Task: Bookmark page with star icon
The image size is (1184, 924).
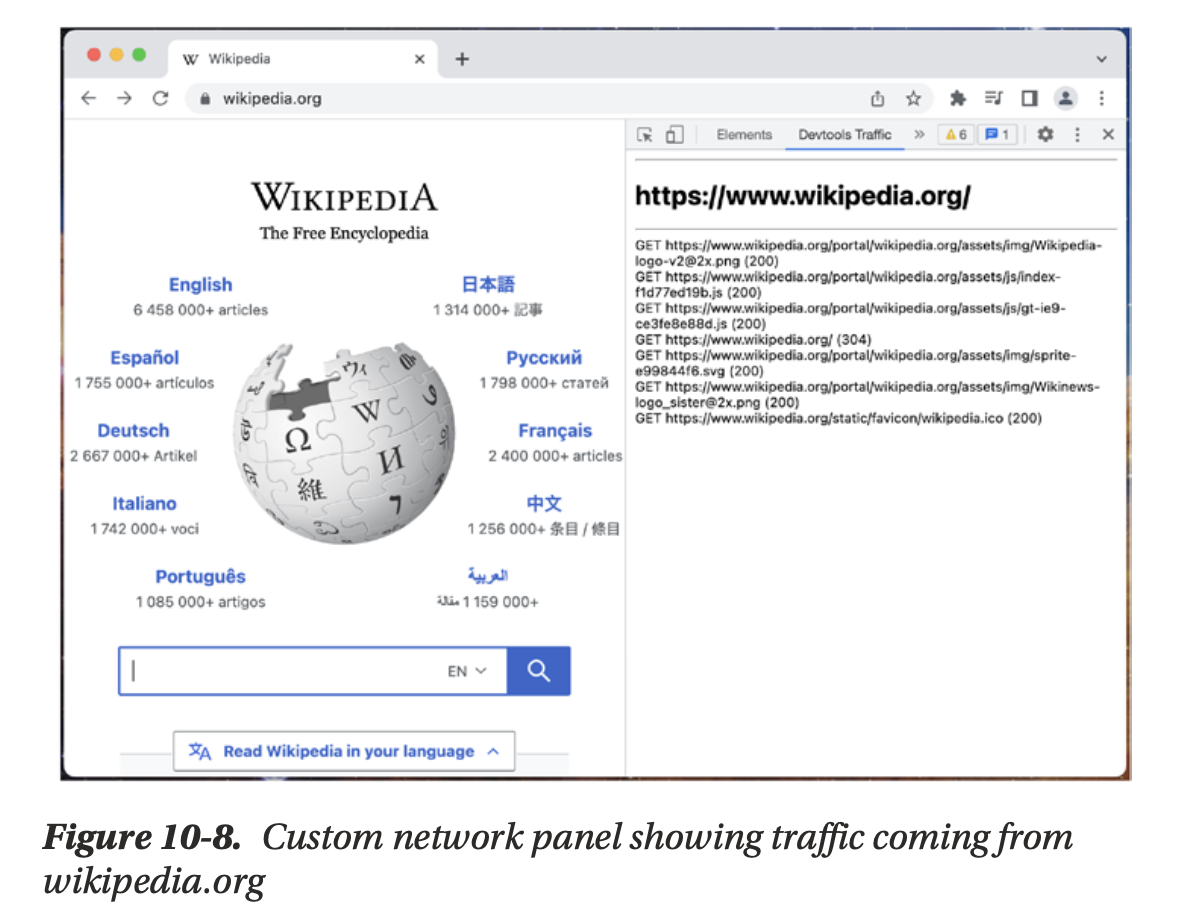Action: 913,98
